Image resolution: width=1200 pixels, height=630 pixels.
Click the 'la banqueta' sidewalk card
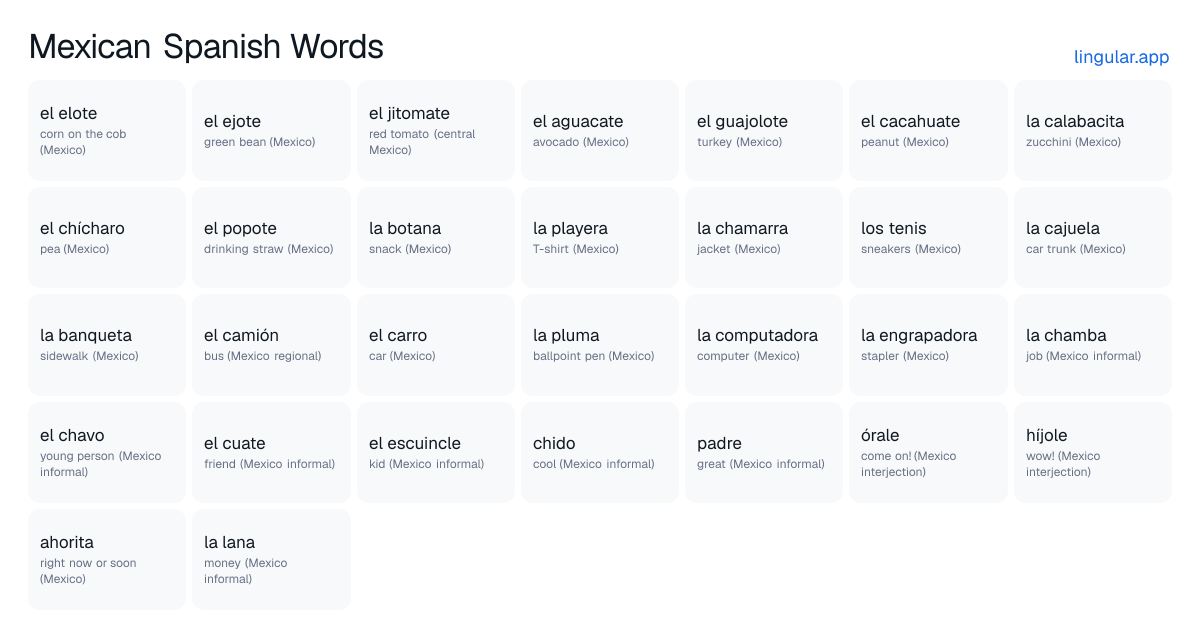coord(107,345)
